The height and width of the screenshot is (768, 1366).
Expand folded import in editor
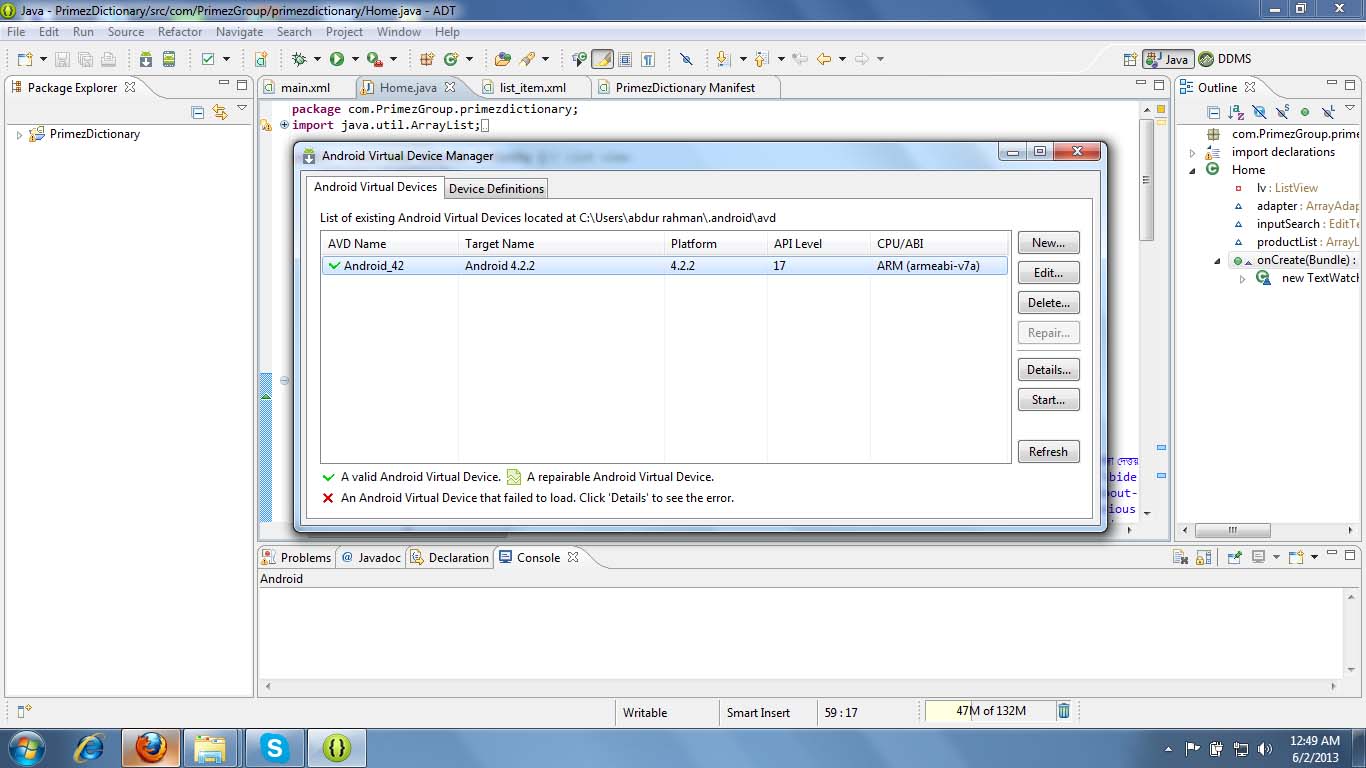(x=284, y=125)
